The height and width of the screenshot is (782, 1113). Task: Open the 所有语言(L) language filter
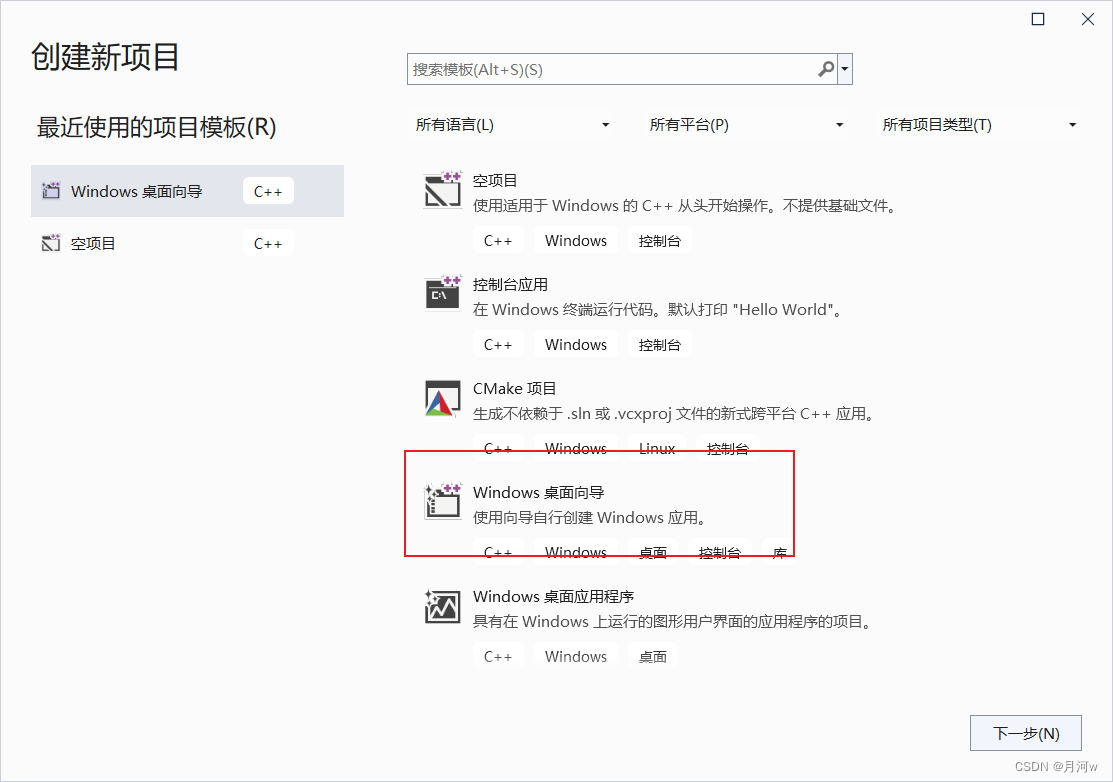click(512, 125)
